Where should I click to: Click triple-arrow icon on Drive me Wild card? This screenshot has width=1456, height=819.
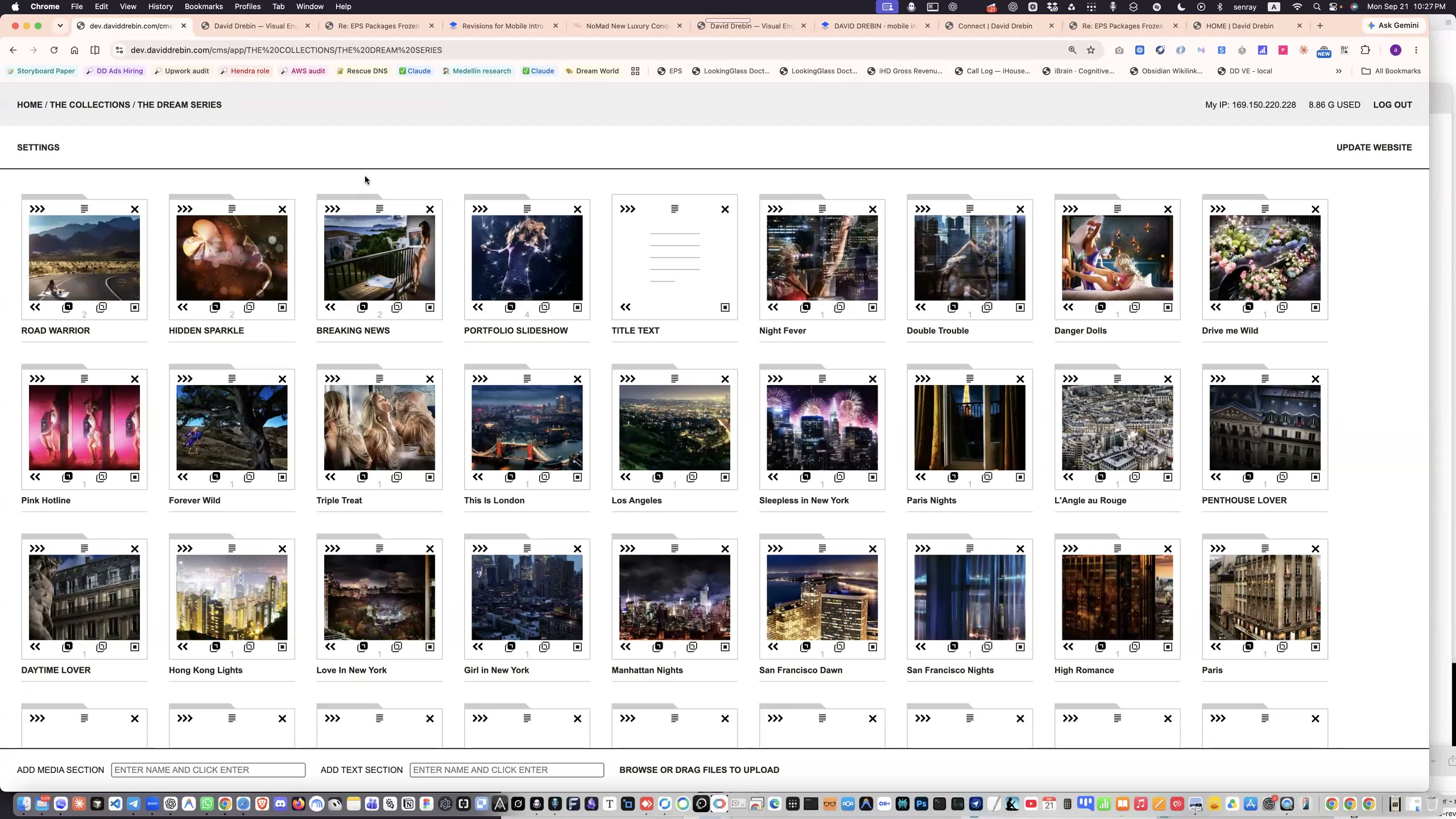coord(1218,209)
